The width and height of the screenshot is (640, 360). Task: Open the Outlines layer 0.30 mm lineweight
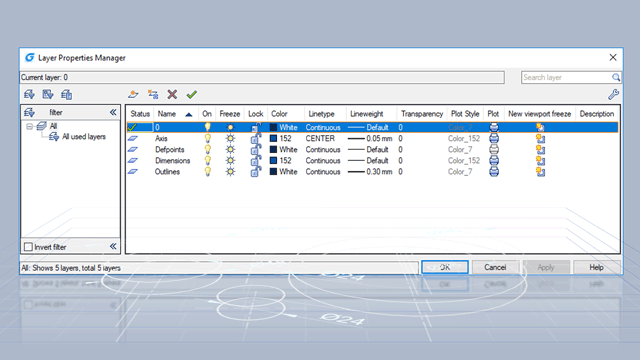point(370,171)
